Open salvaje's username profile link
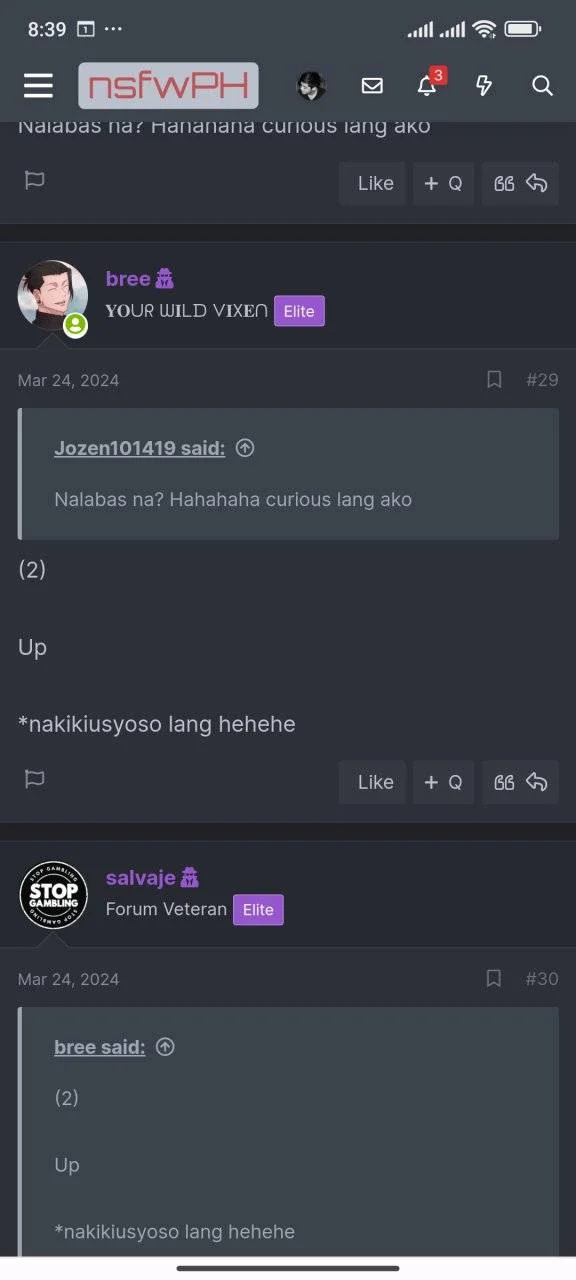Viewport: 576px width, 1280px height. 141,878
